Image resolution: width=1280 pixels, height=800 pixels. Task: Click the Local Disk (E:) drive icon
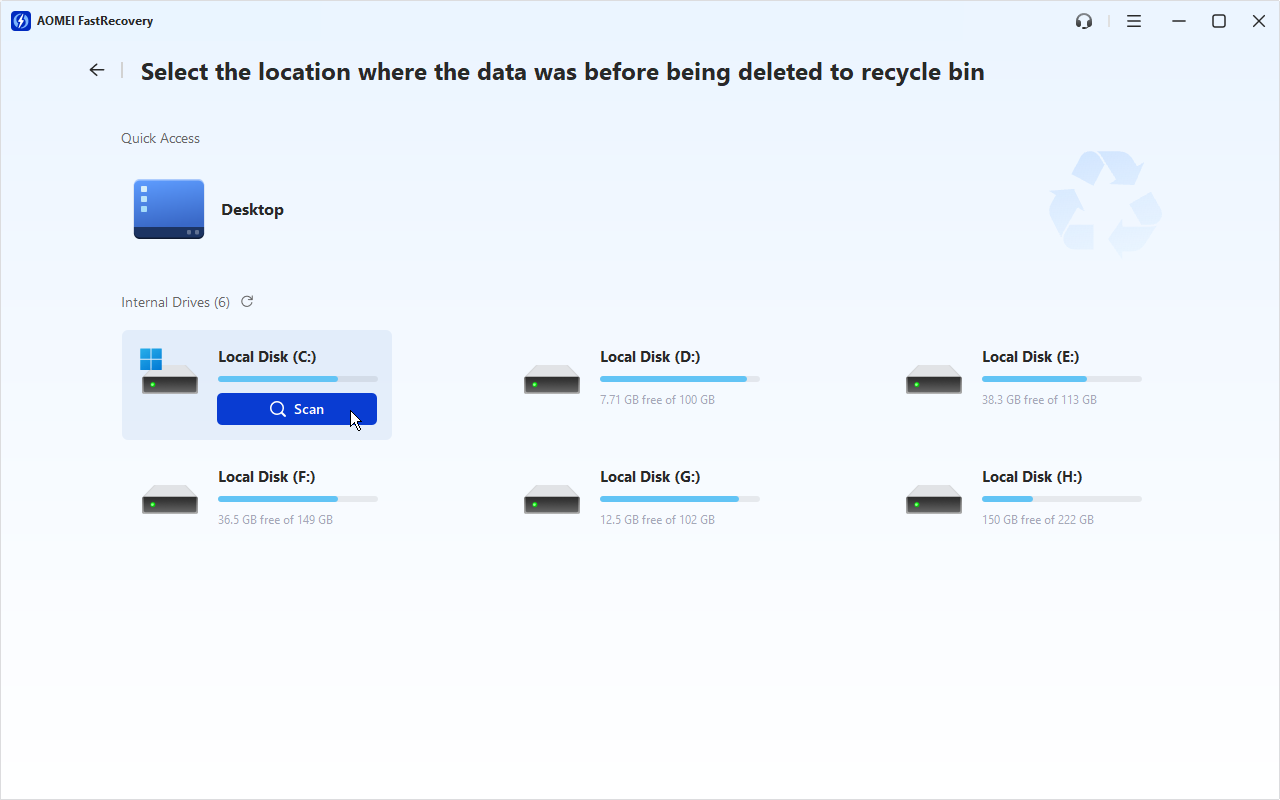point(934,379)
